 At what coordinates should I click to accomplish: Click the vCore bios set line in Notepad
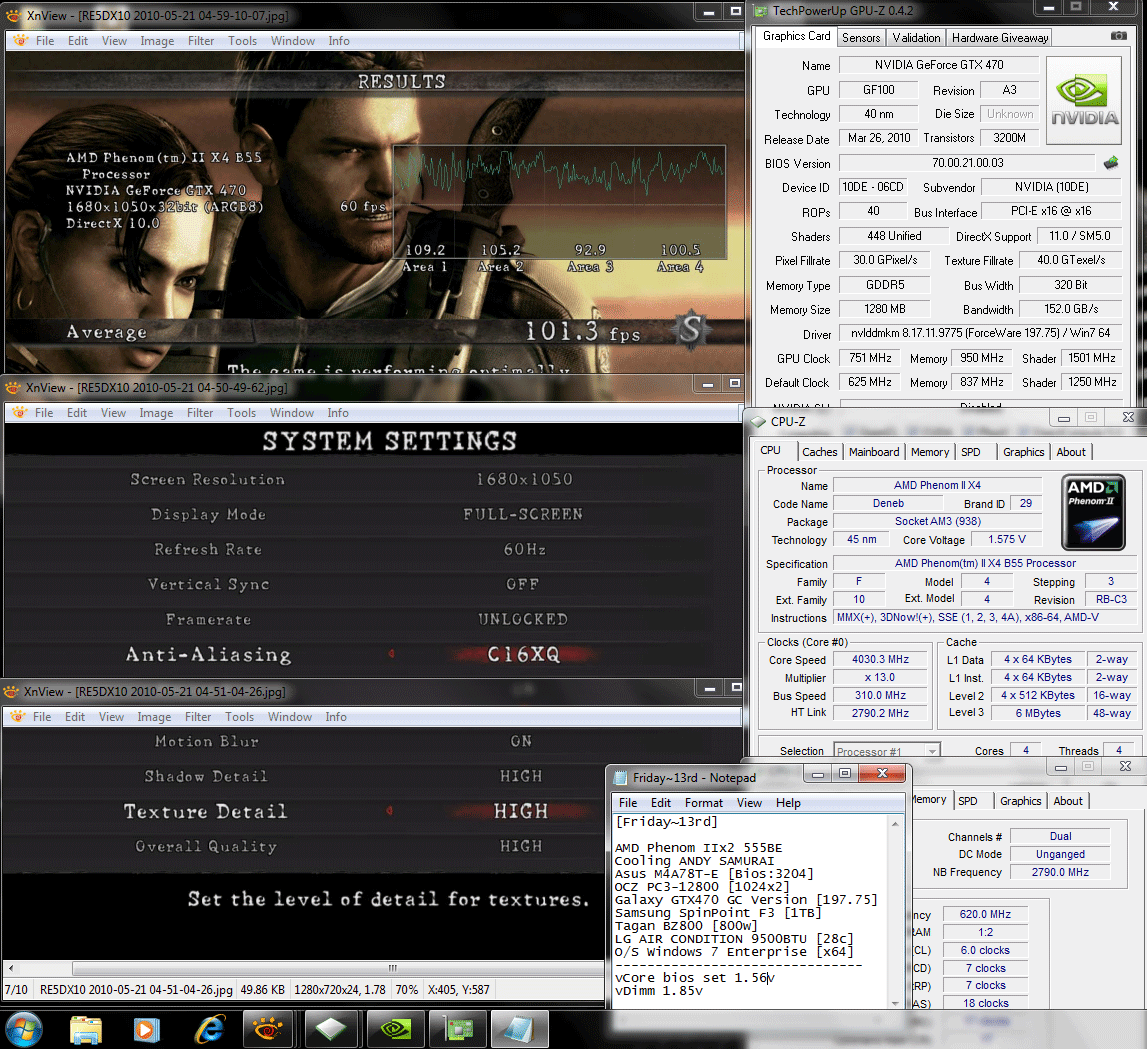click(x=694, y=977)
